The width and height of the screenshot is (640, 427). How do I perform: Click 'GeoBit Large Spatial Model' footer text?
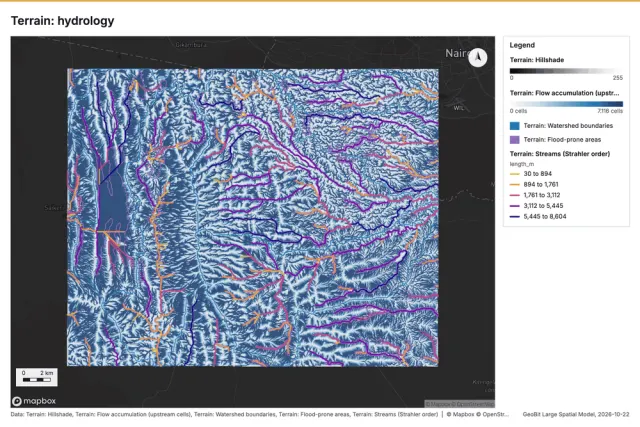[576, 414]
